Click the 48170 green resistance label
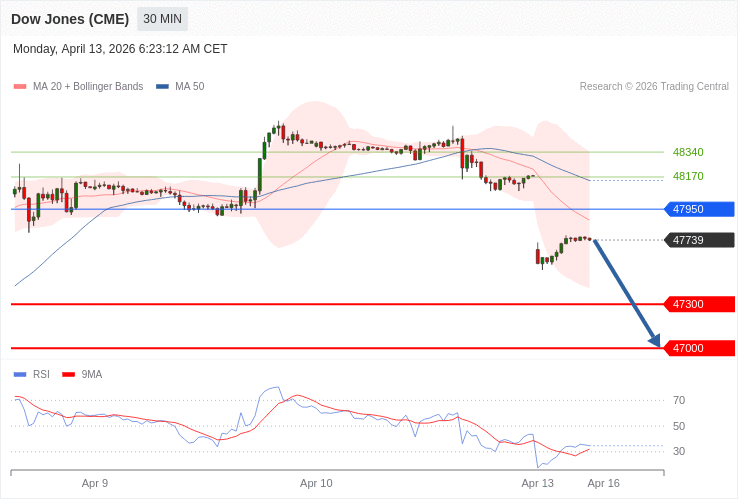The width and height of the screenshot is (738, 500). (688, 176)
